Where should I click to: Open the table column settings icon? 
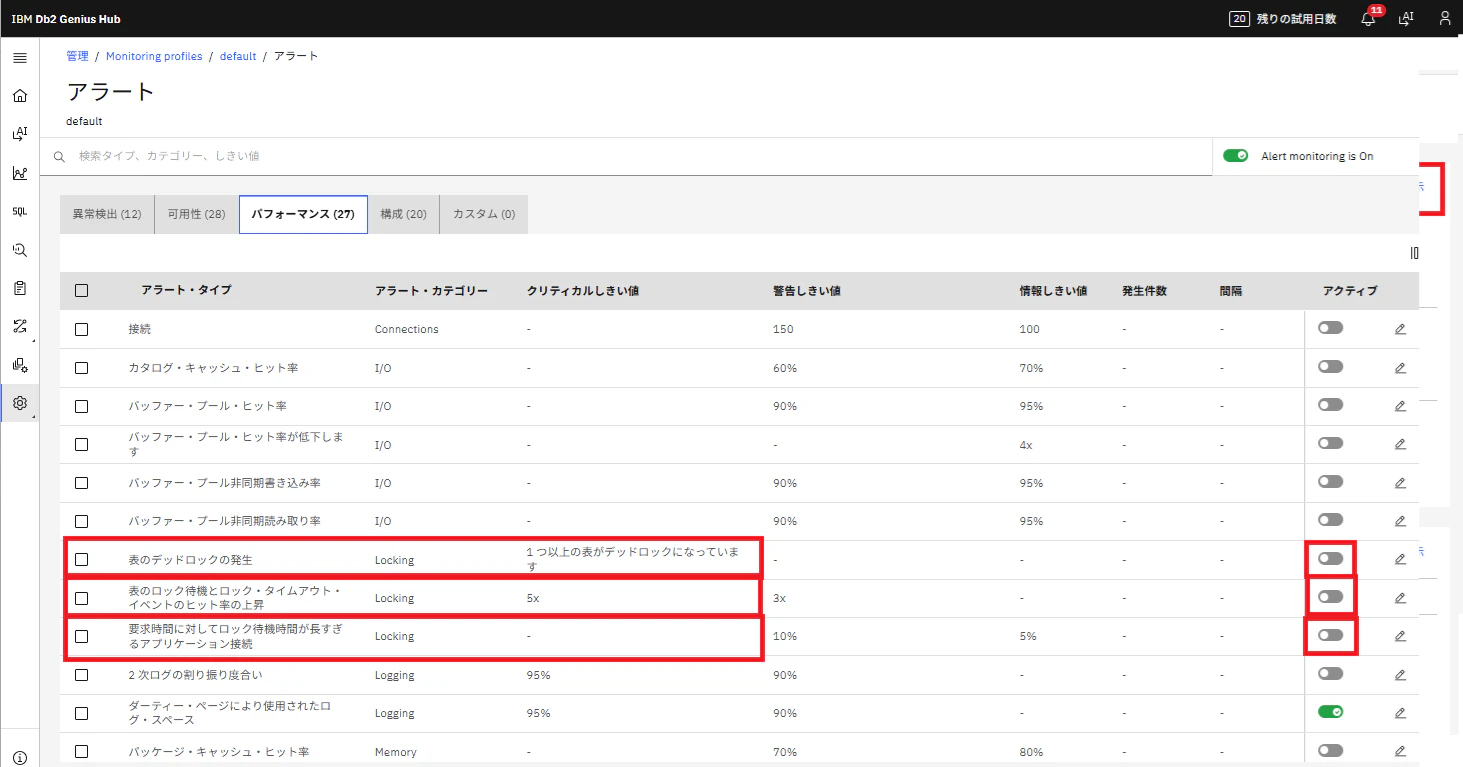pyautogui.click(x=1414, y=253)
